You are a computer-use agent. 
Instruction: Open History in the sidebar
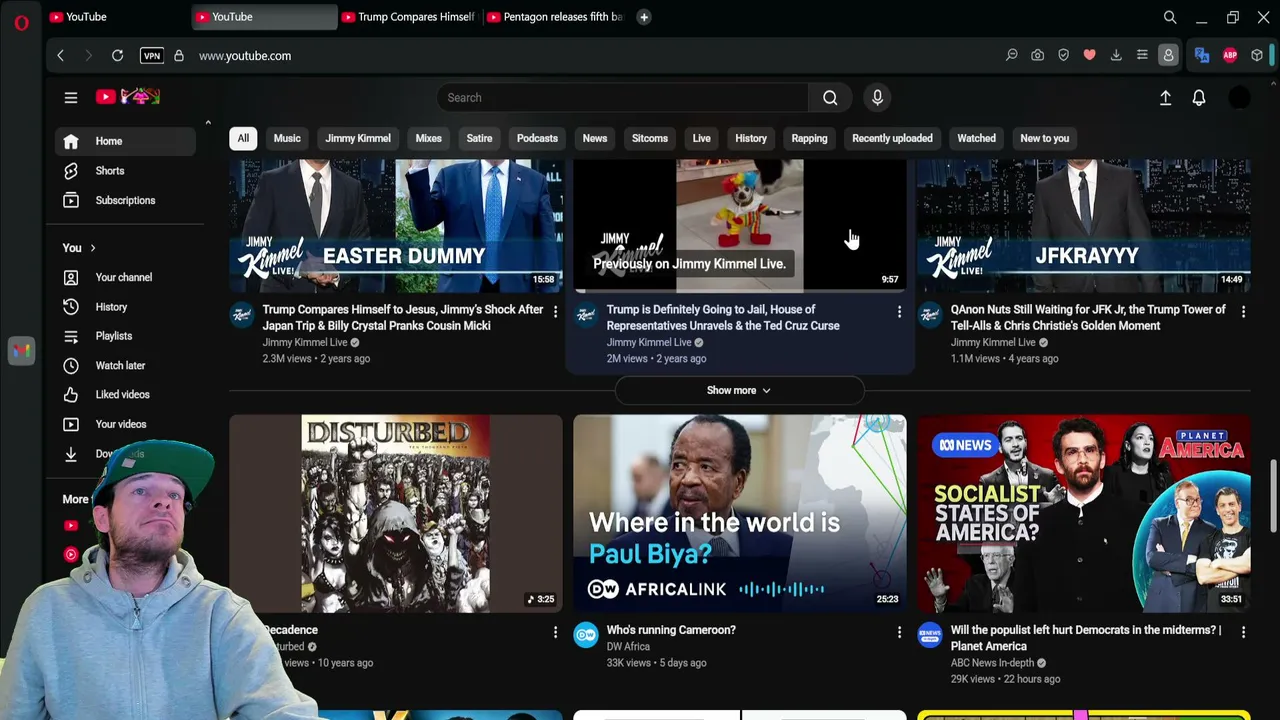coord(125,307)
